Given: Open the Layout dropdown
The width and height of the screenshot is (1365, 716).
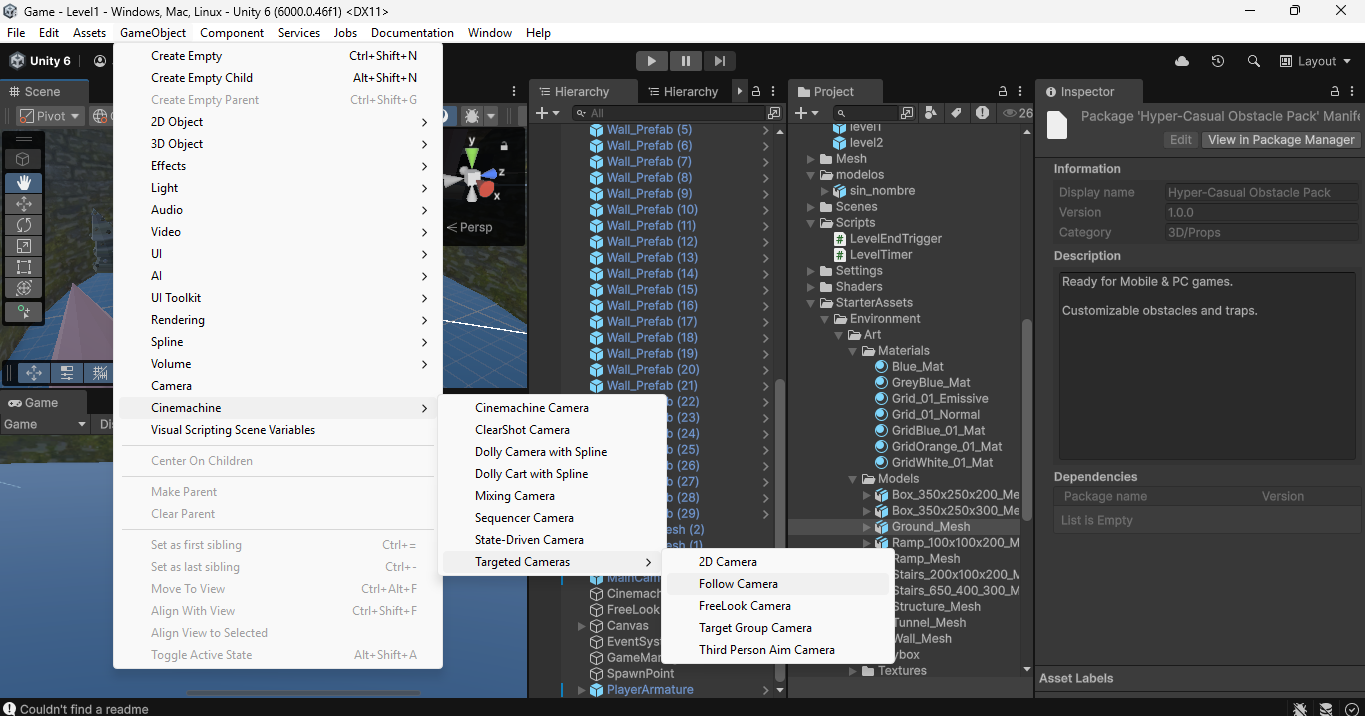Looking at the screenshot, I should pos(1316,61).
